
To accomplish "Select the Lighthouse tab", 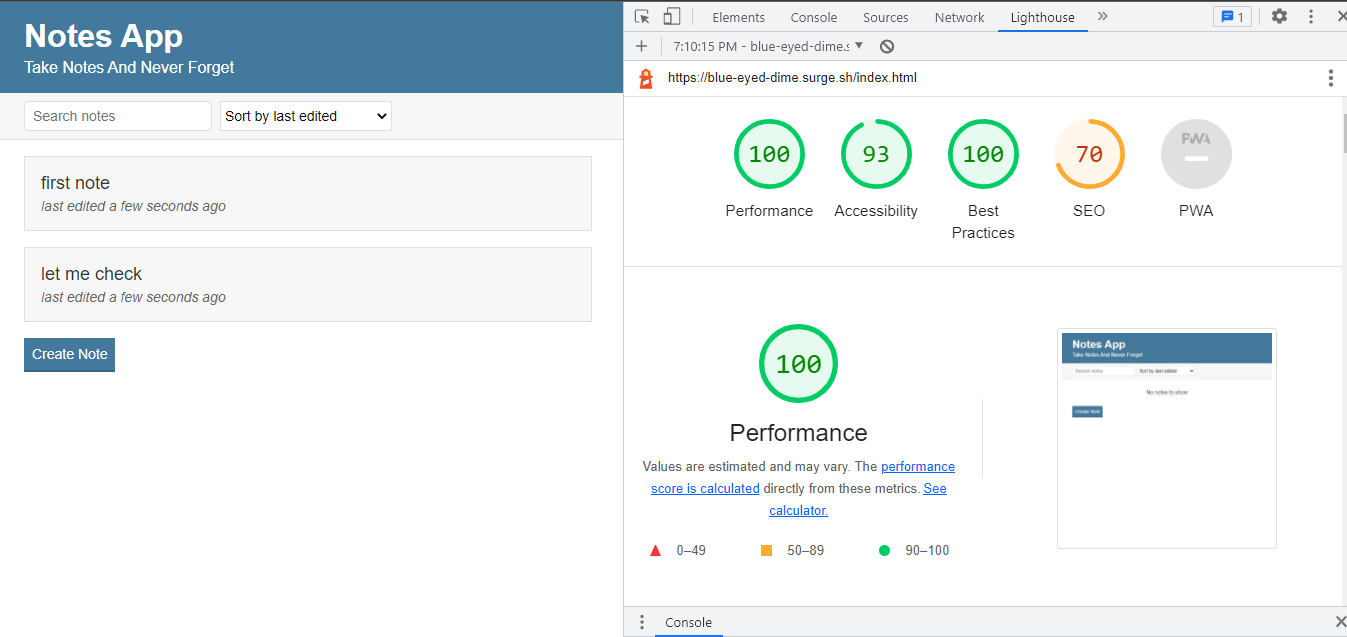I will (1043, 17).
